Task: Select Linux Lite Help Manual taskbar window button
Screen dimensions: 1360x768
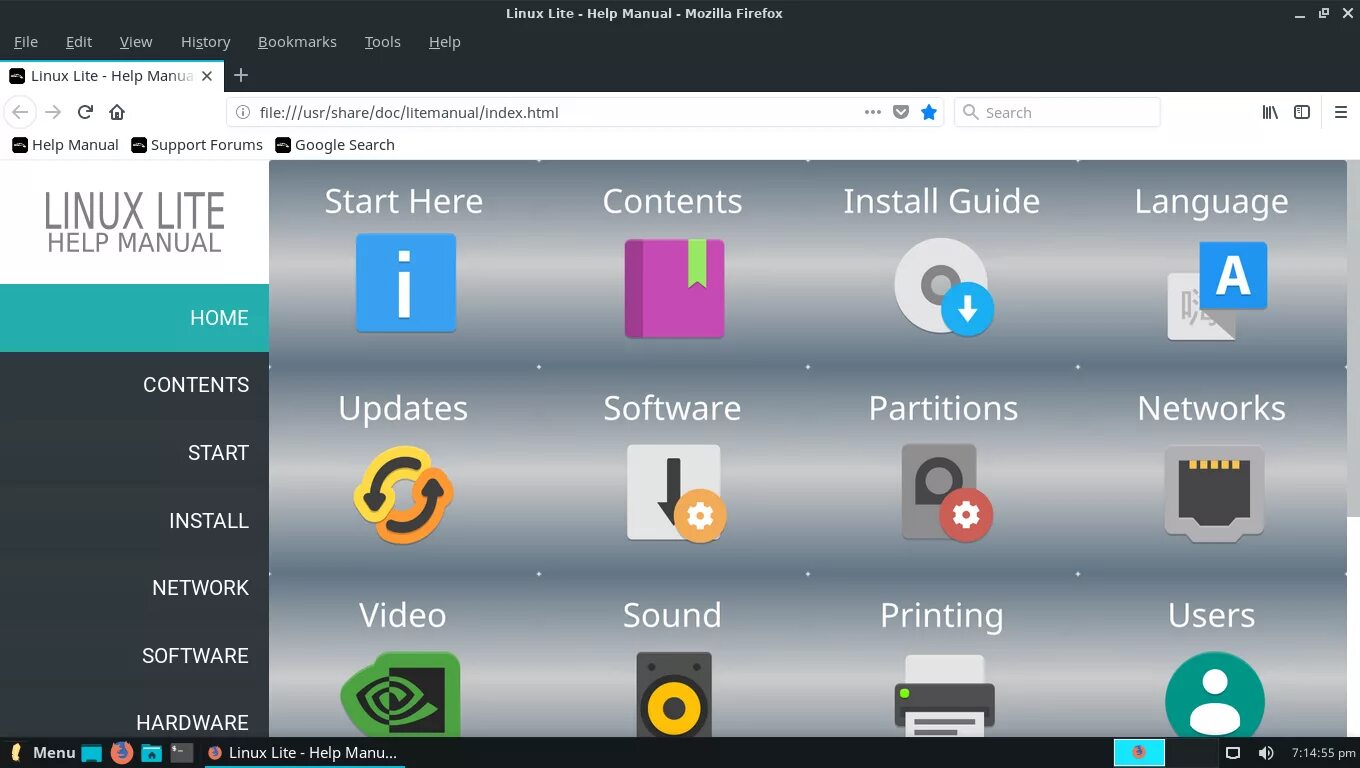Action: pyautogui.click(x=302, y=752)
